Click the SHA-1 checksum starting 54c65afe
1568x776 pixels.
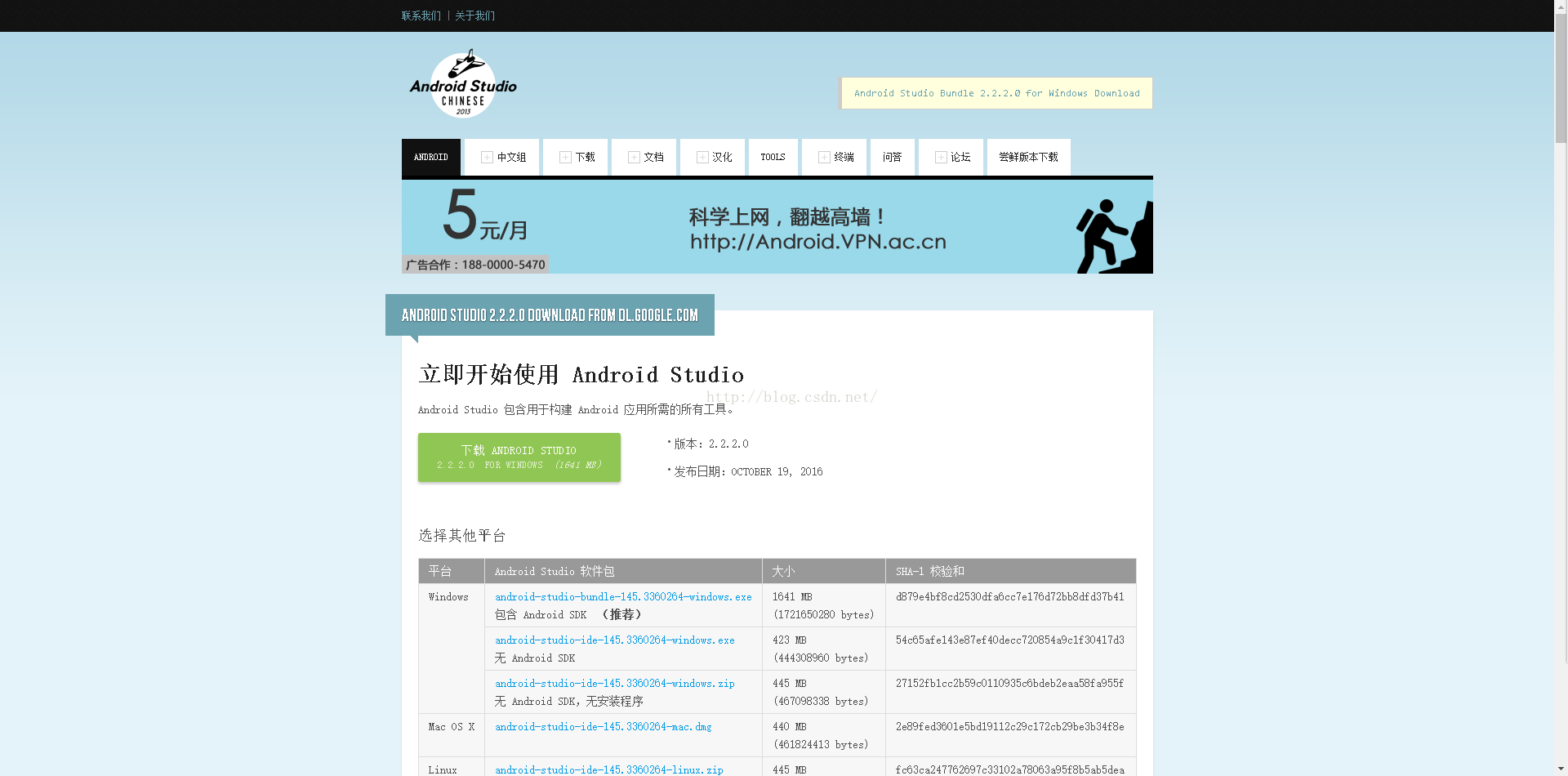tap(1010, 640)
